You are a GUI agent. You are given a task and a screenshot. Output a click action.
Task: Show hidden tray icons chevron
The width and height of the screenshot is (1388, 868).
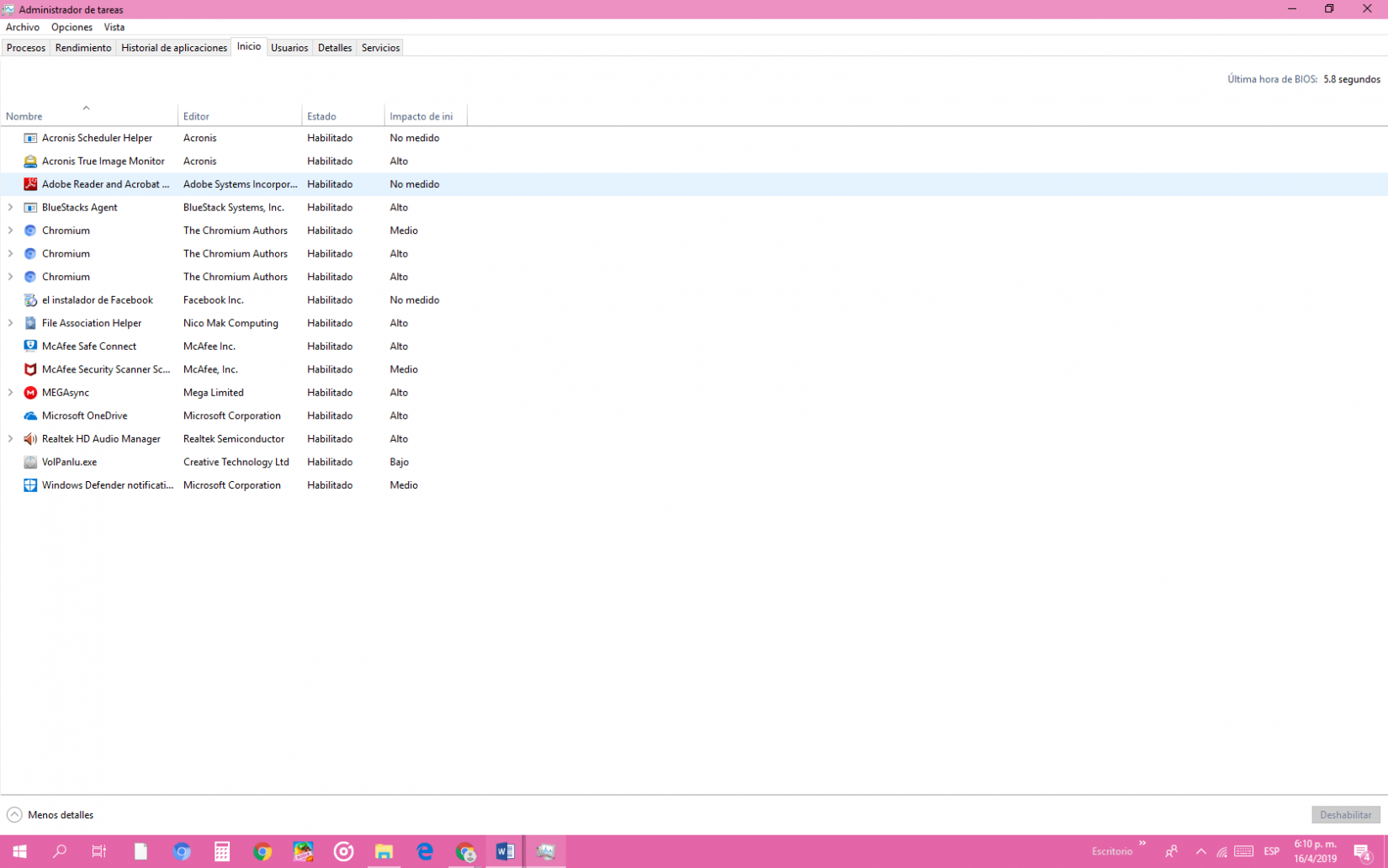tap(1200, 851)
